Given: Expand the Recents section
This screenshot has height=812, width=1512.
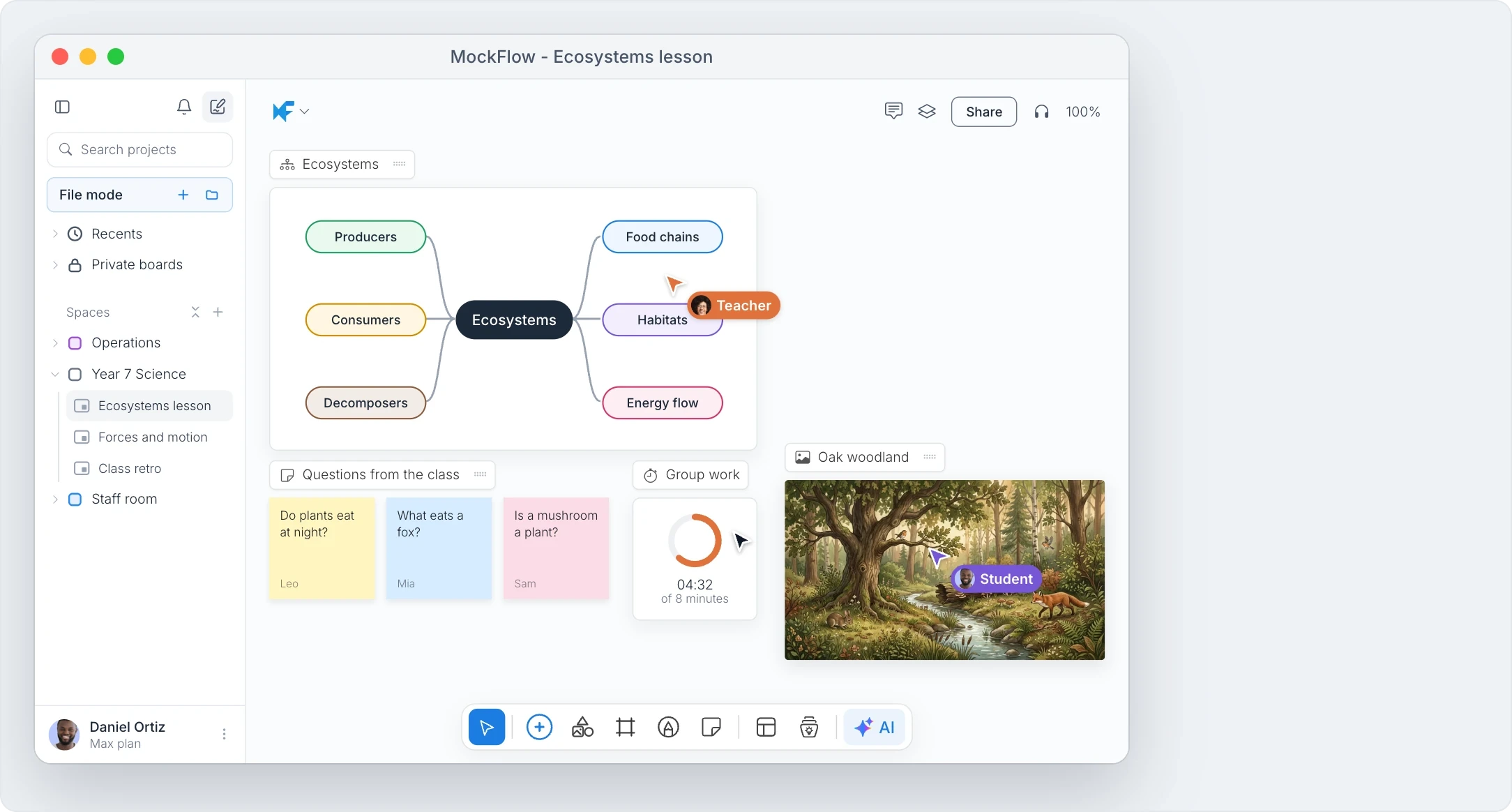Looking at the screenshot, I should click(x=55, y=234).
